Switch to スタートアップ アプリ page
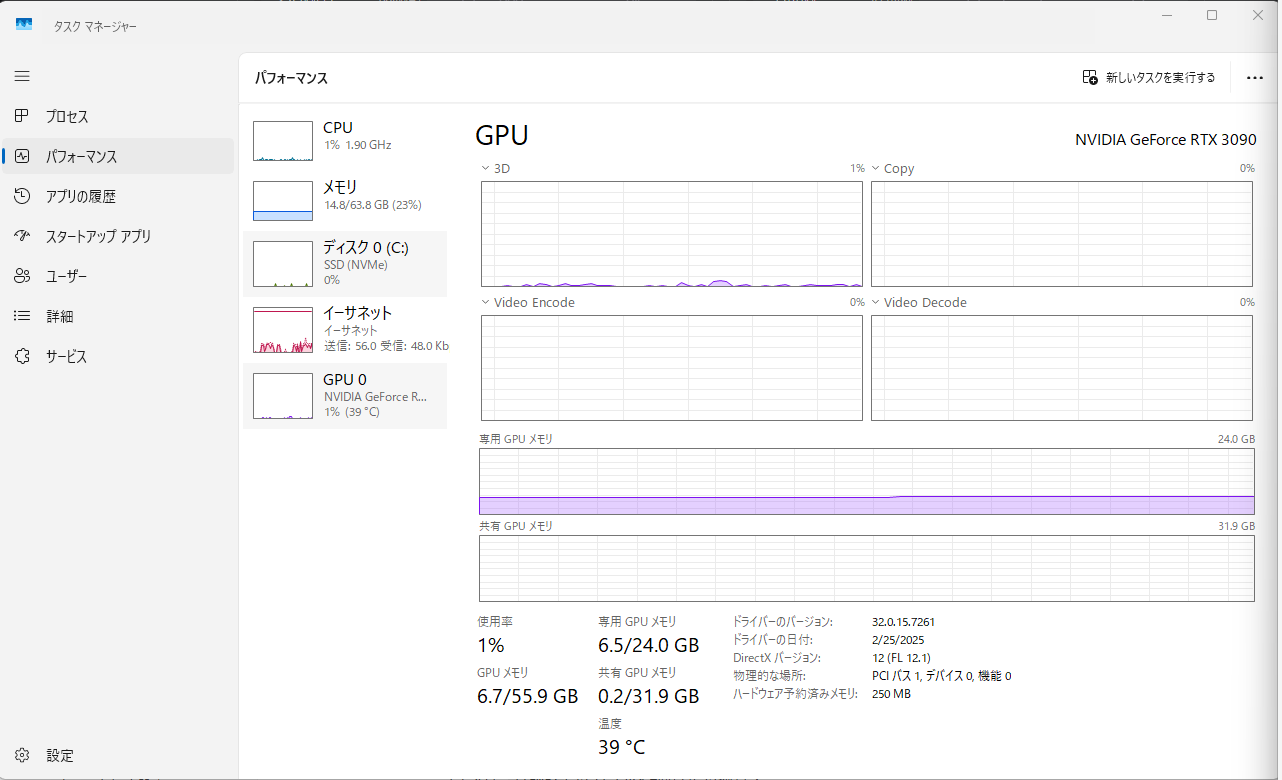This screenshot has height=780, width=1282. pos(99,236)
